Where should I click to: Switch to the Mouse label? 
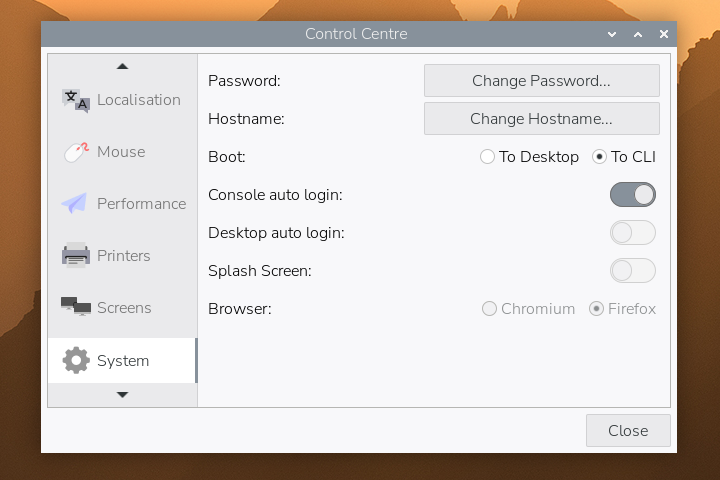coord(121,152)
